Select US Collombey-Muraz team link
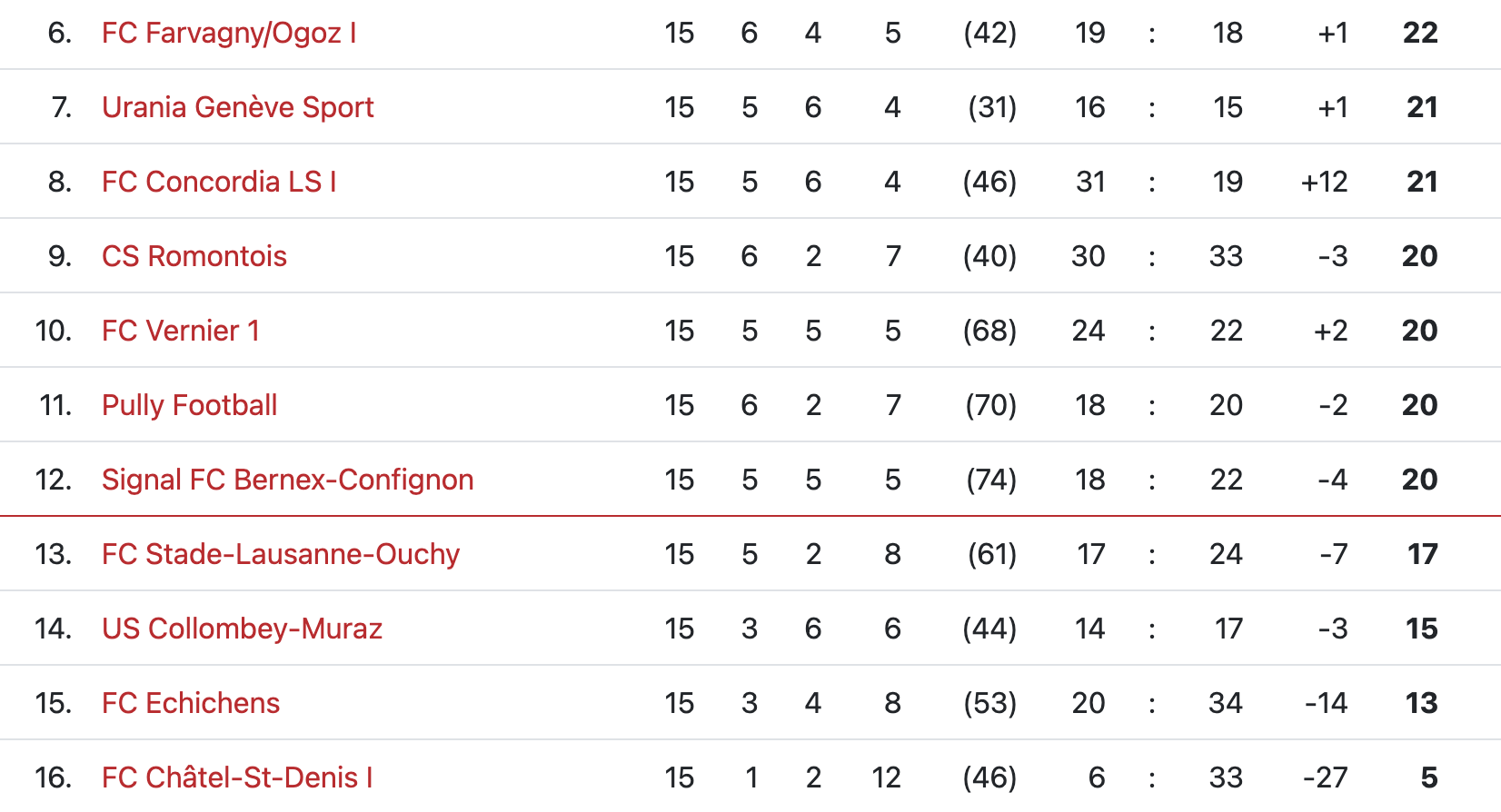This screenshot has height=812, width=1501. [x=243, y=629]
